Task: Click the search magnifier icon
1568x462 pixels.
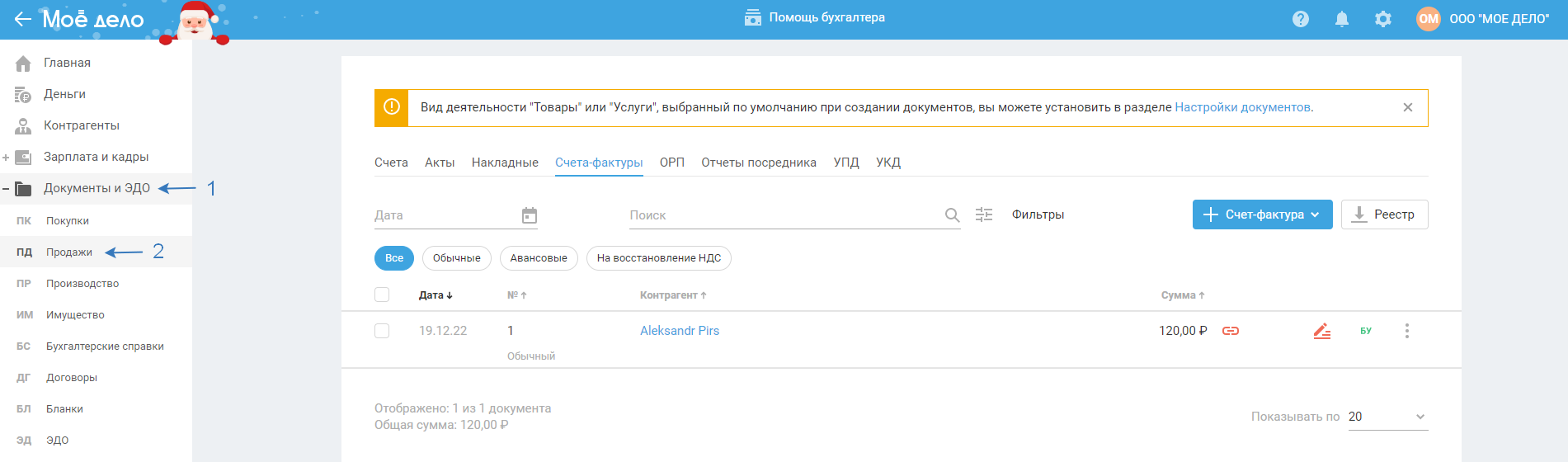Action: (x=952, y=215)
